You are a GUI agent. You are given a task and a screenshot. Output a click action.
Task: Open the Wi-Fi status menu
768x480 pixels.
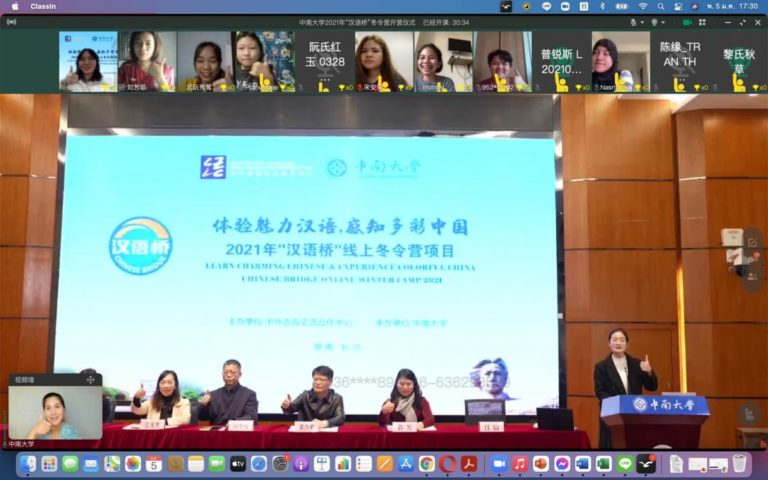coord(643,6)
